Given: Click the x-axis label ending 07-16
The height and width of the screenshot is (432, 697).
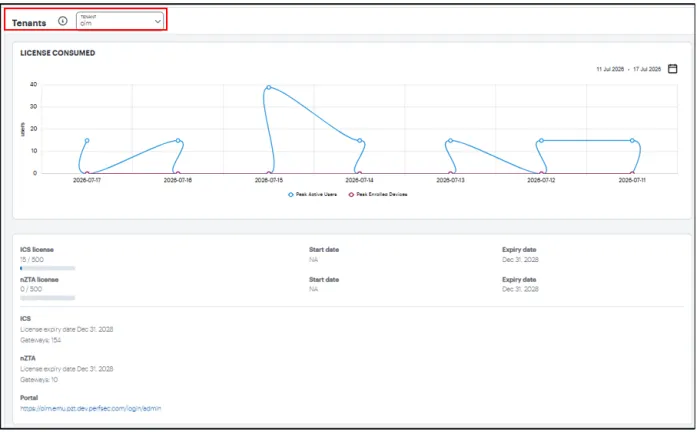Looking at the screenshot, I should point(178,180).
